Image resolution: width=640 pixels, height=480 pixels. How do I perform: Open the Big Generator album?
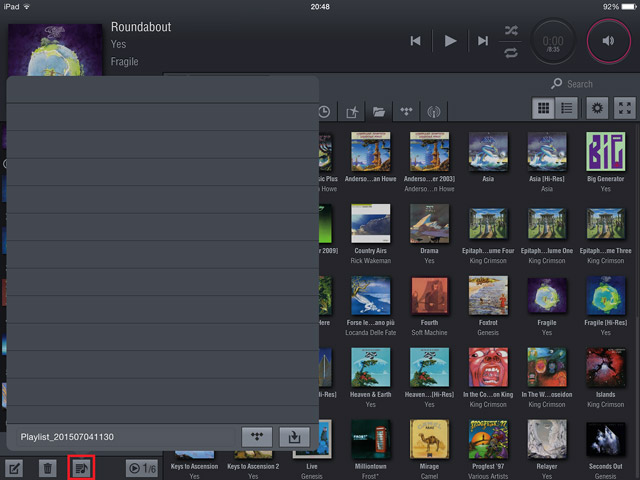[x=606, y=162]
